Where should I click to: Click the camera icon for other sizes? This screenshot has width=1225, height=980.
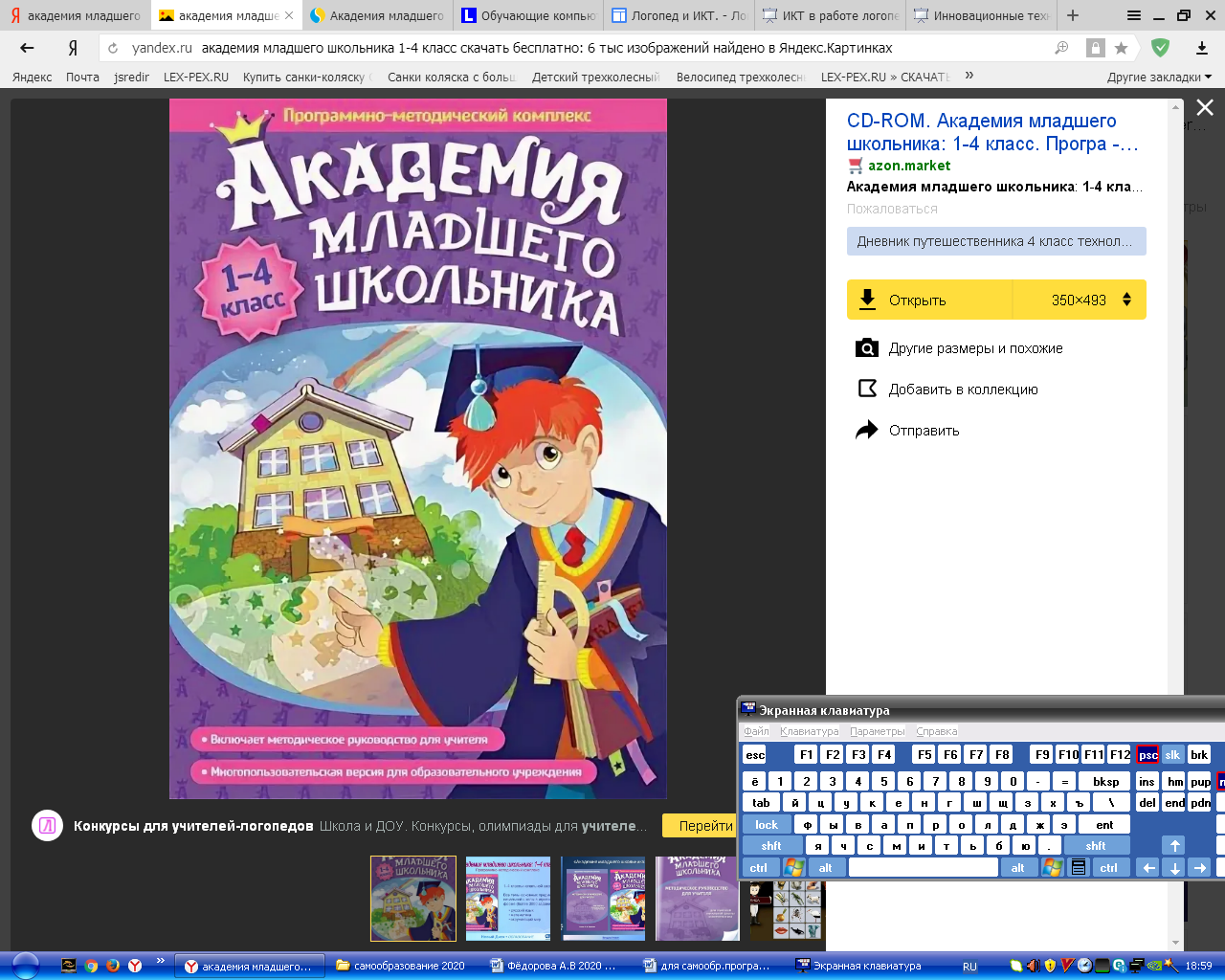click(866, 348)
